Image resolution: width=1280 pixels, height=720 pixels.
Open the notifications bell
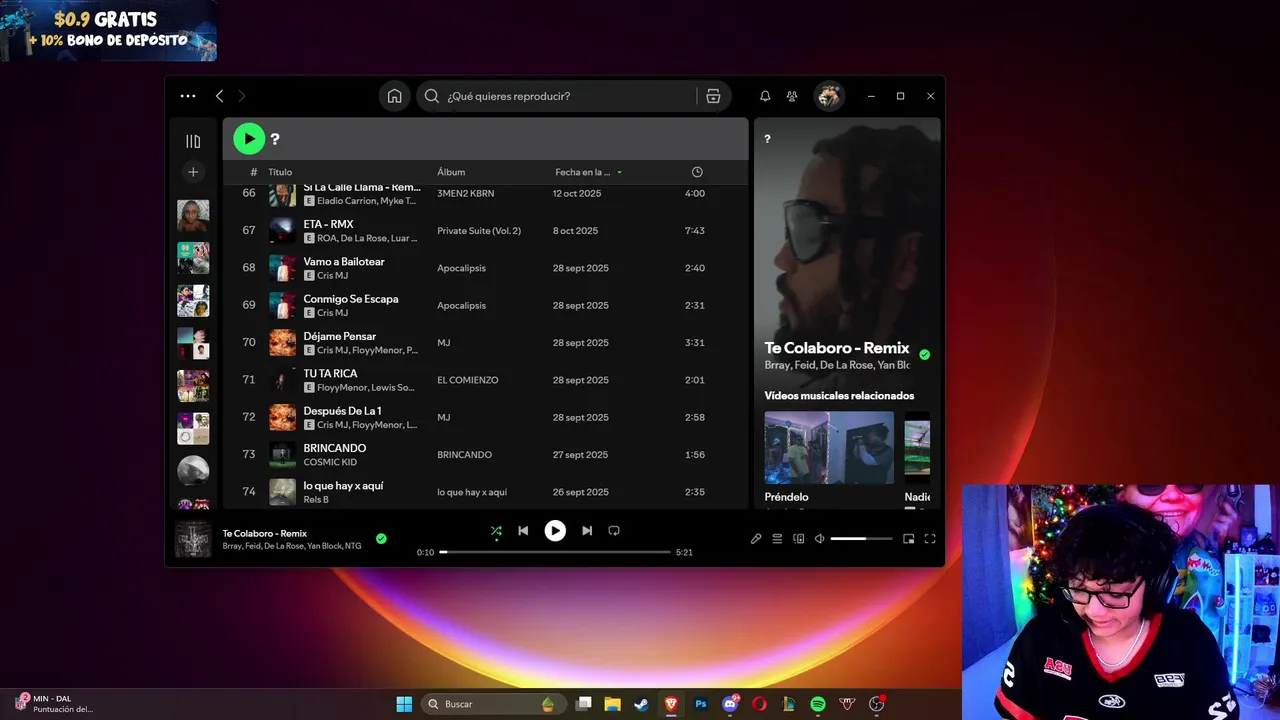tap(765, 96)
